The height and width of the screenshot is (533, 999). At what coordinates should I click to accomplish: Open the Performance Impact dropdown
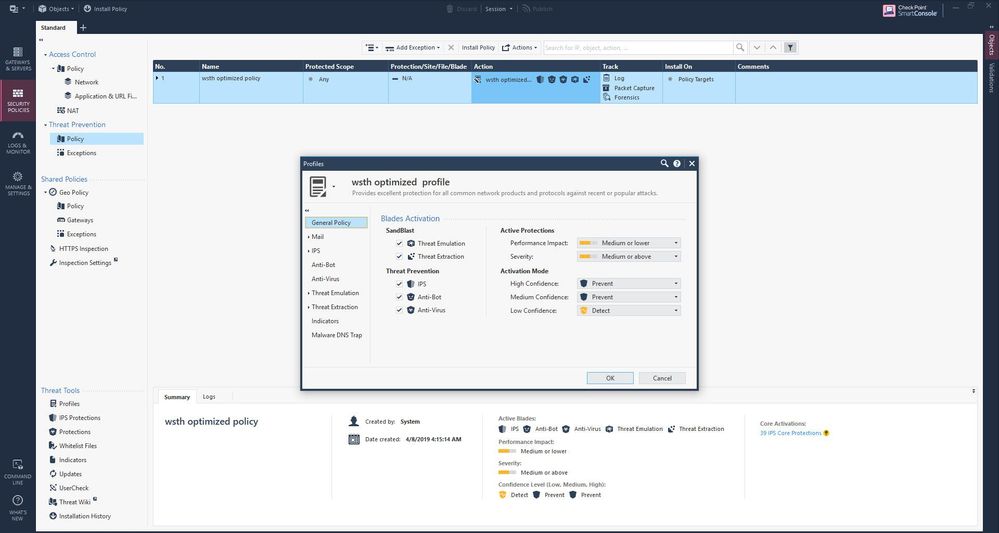(x=629, y=243)
